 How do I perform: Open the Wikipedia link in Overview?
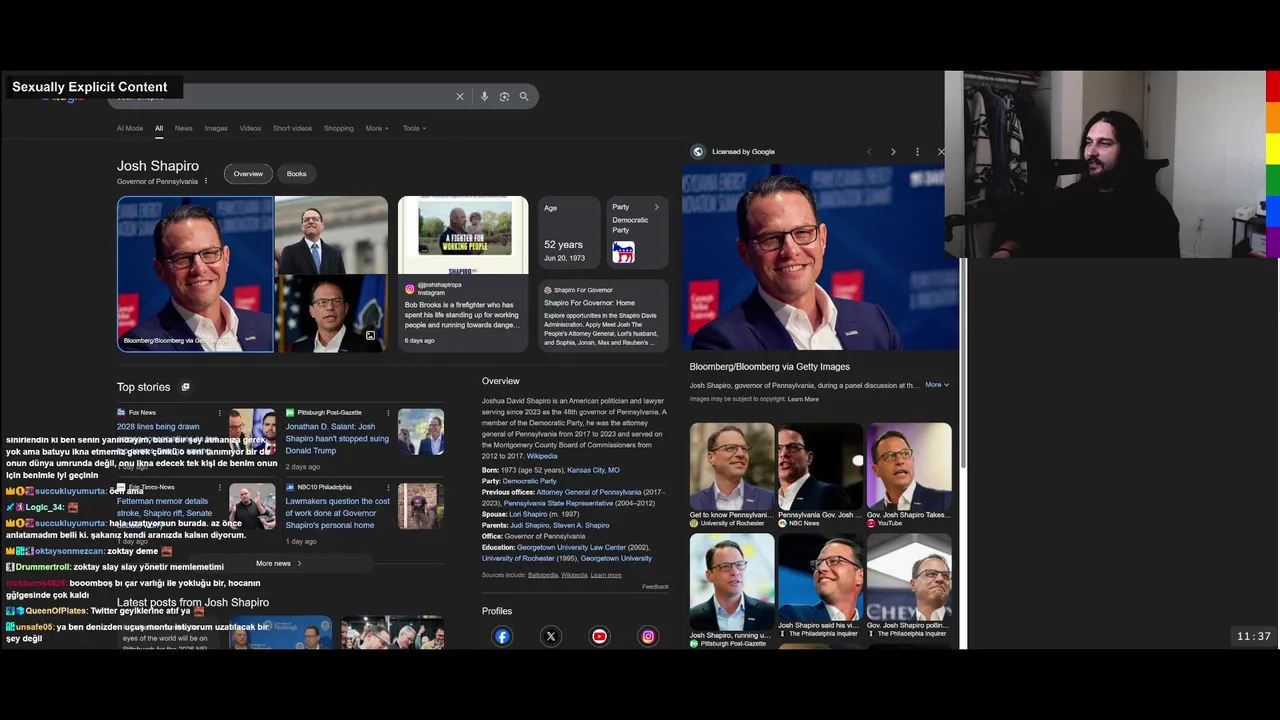tap(542, 456)
